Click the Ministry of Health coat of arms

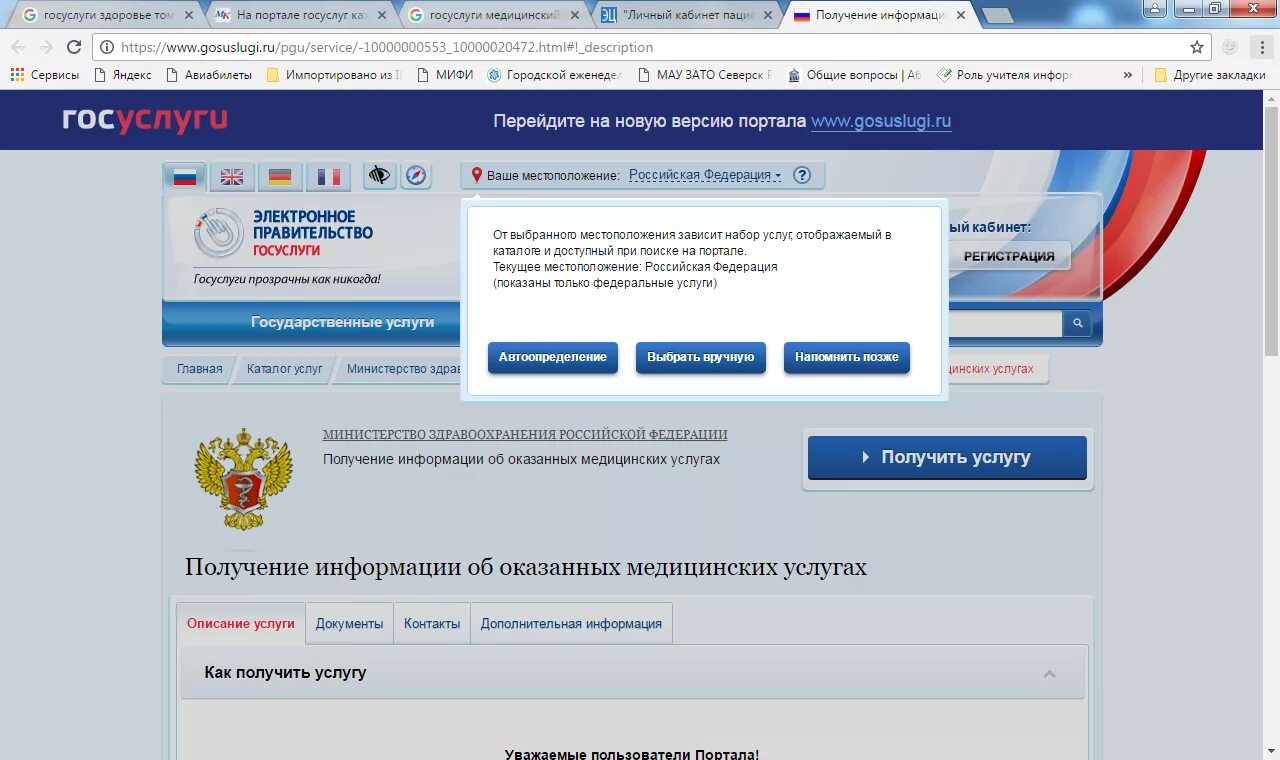tap(243, 480)
